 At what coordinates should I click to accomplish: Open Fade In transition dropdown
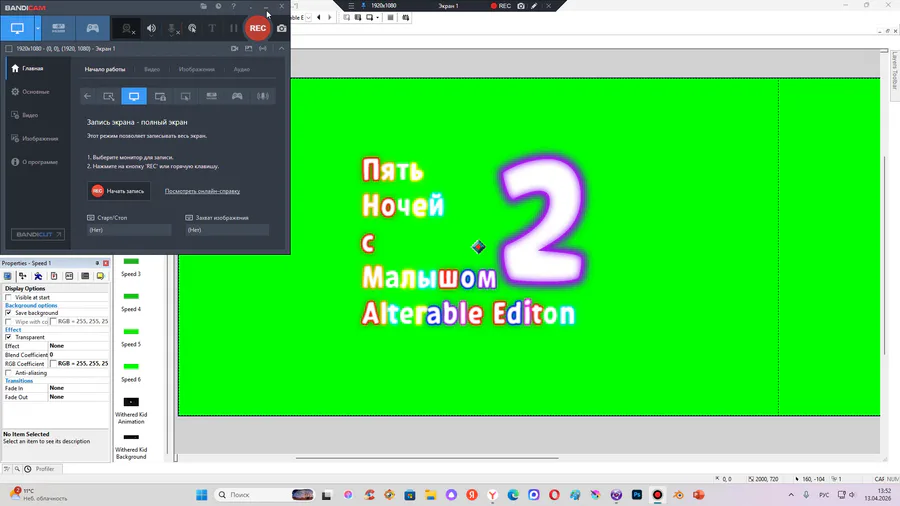pyautogui.click(x=79, y=388)
